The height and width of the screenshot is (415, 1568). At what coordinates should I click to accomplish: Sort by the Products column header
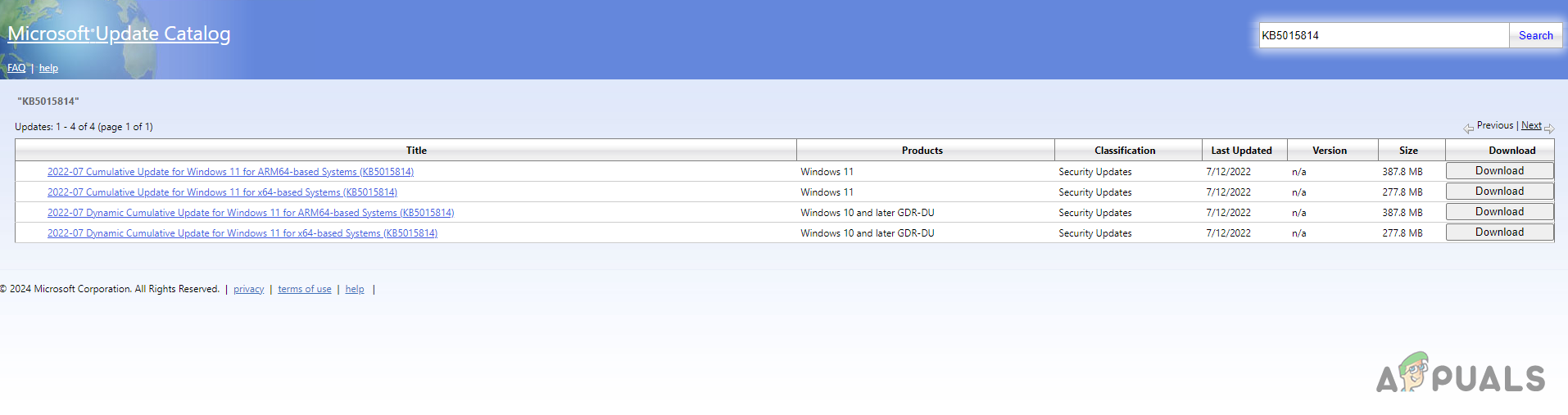922,151
